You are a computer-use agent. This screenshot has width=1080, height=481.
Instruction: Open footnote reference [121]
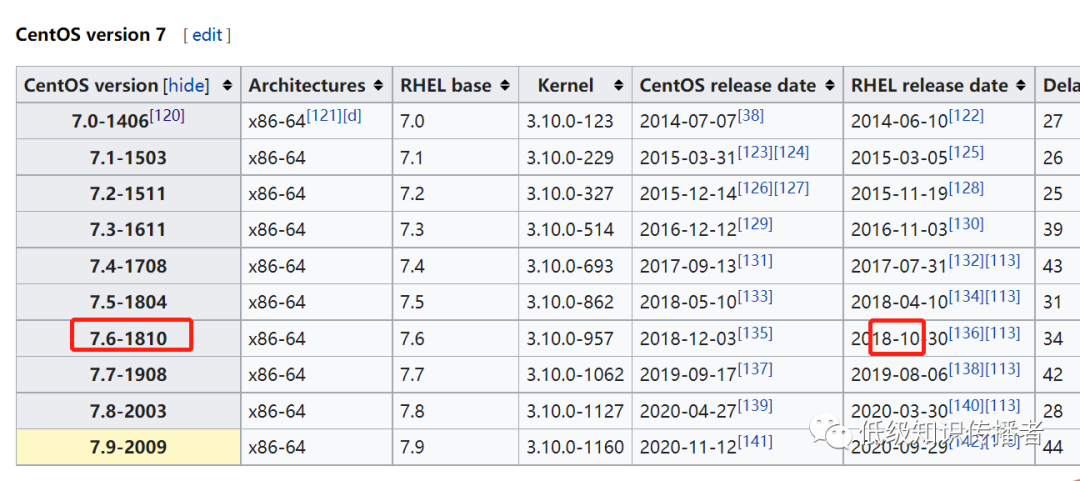(323, 116)
